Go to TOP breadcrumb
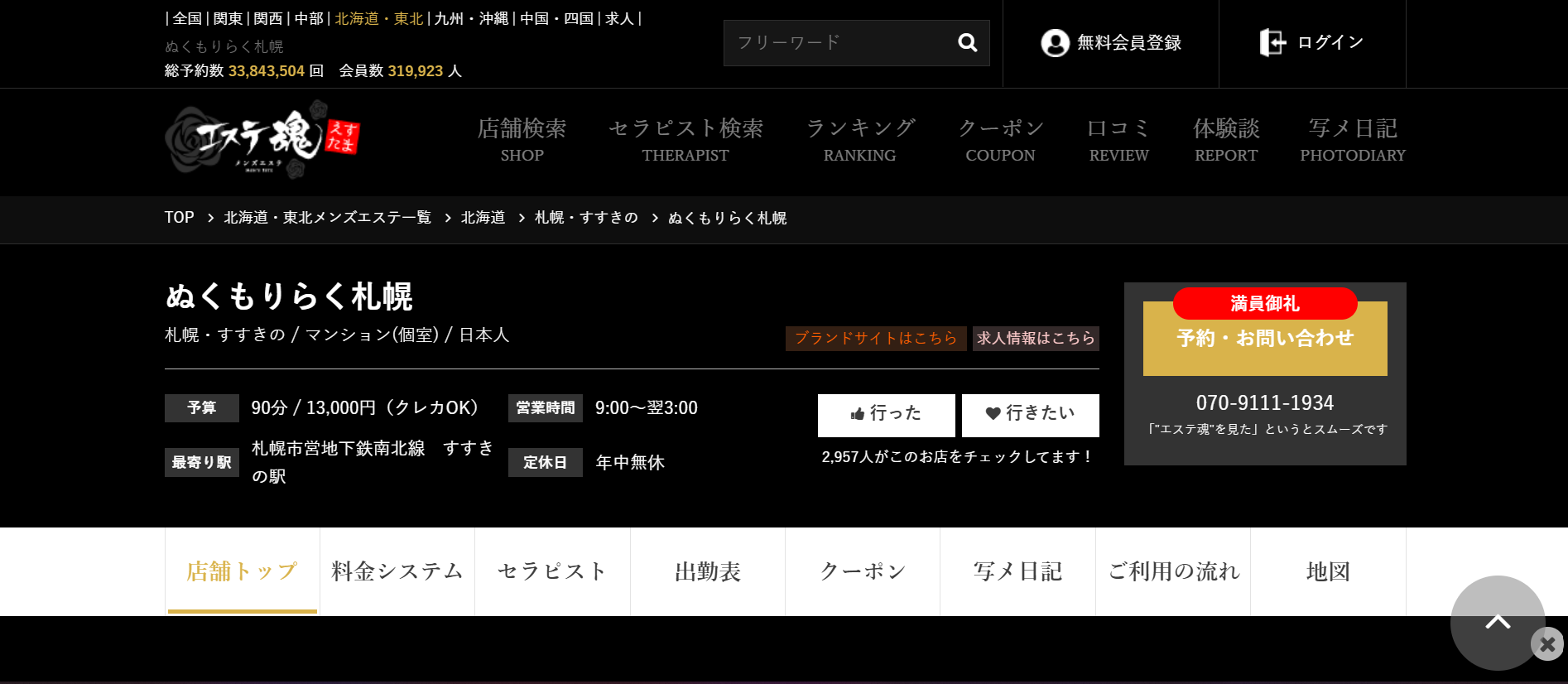Screen dimensions: 1568x684 (x=179, y=218)
